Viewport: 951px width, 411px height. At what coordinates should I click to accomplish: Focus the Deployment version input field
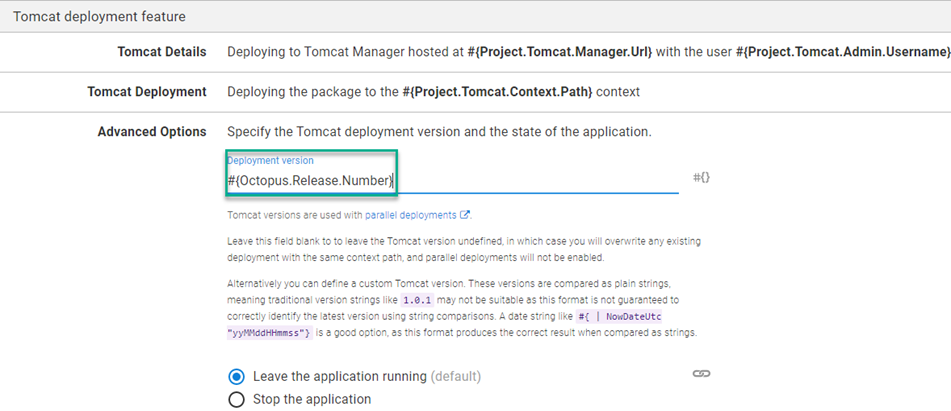pyautogui.click(x=452, y=180)
